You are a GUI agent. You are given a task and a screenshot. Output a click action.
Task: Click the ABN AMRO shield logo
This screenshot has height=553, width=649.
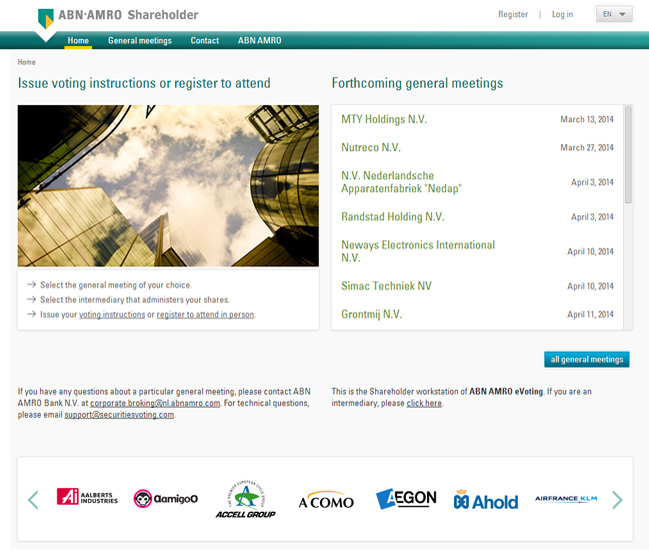click(46, 19)
